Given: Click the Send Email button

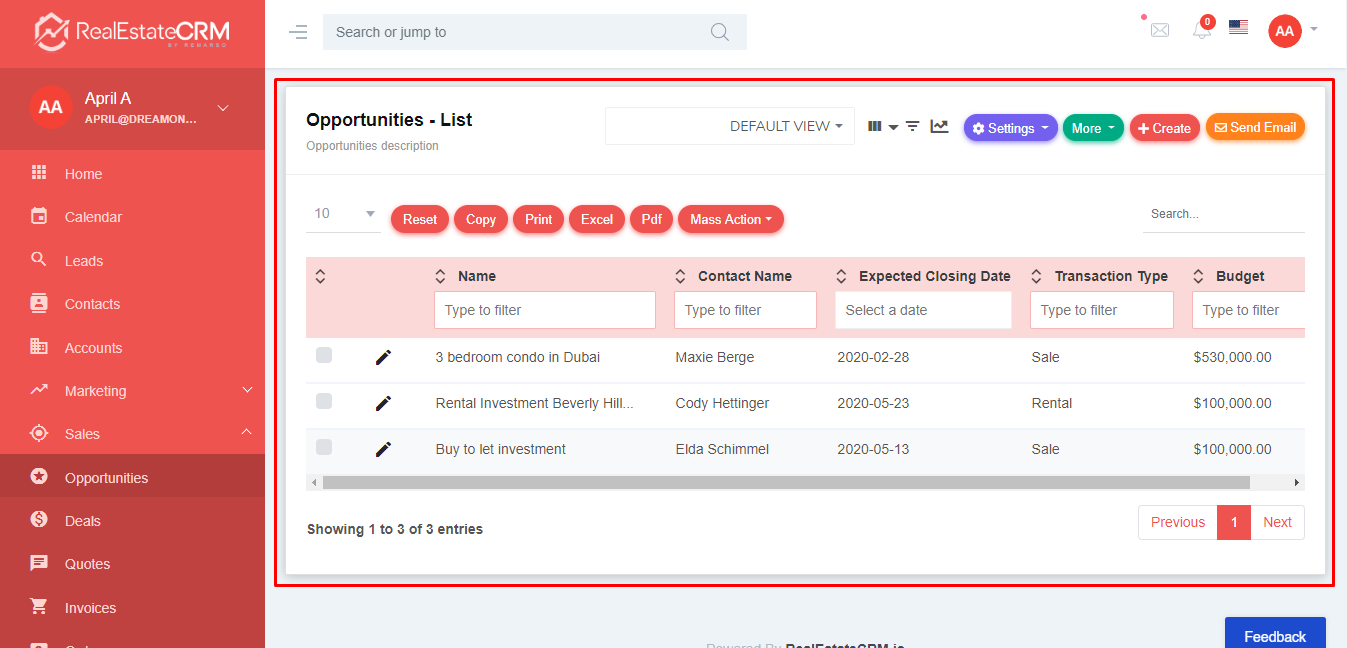Looking at the screenshot, I should point(1255,128).
